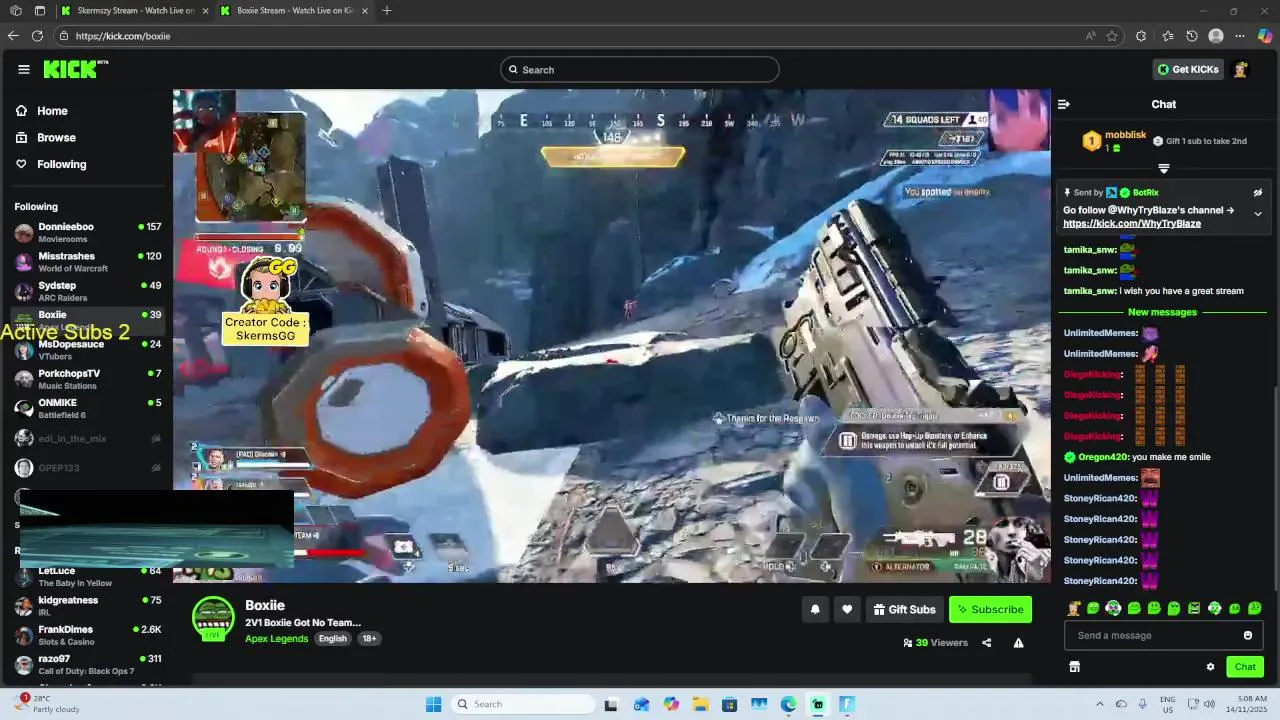1280x720 pixels.
Task: Click the green headphones emote with sunglasses
Action: [1113, 608]
